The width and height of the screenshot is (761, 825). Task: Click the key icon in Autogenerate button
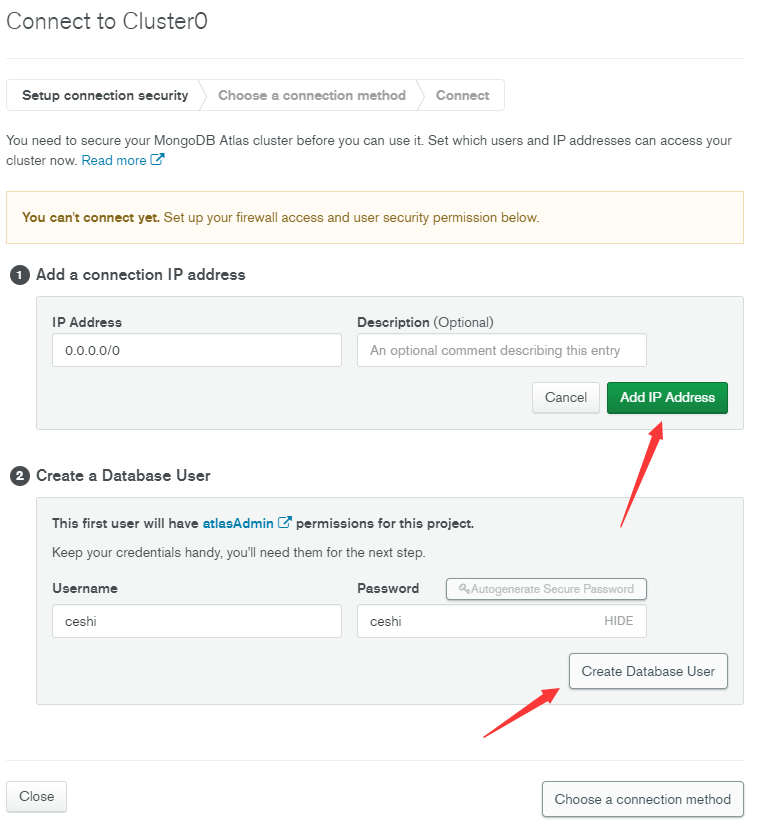point(464,588)
